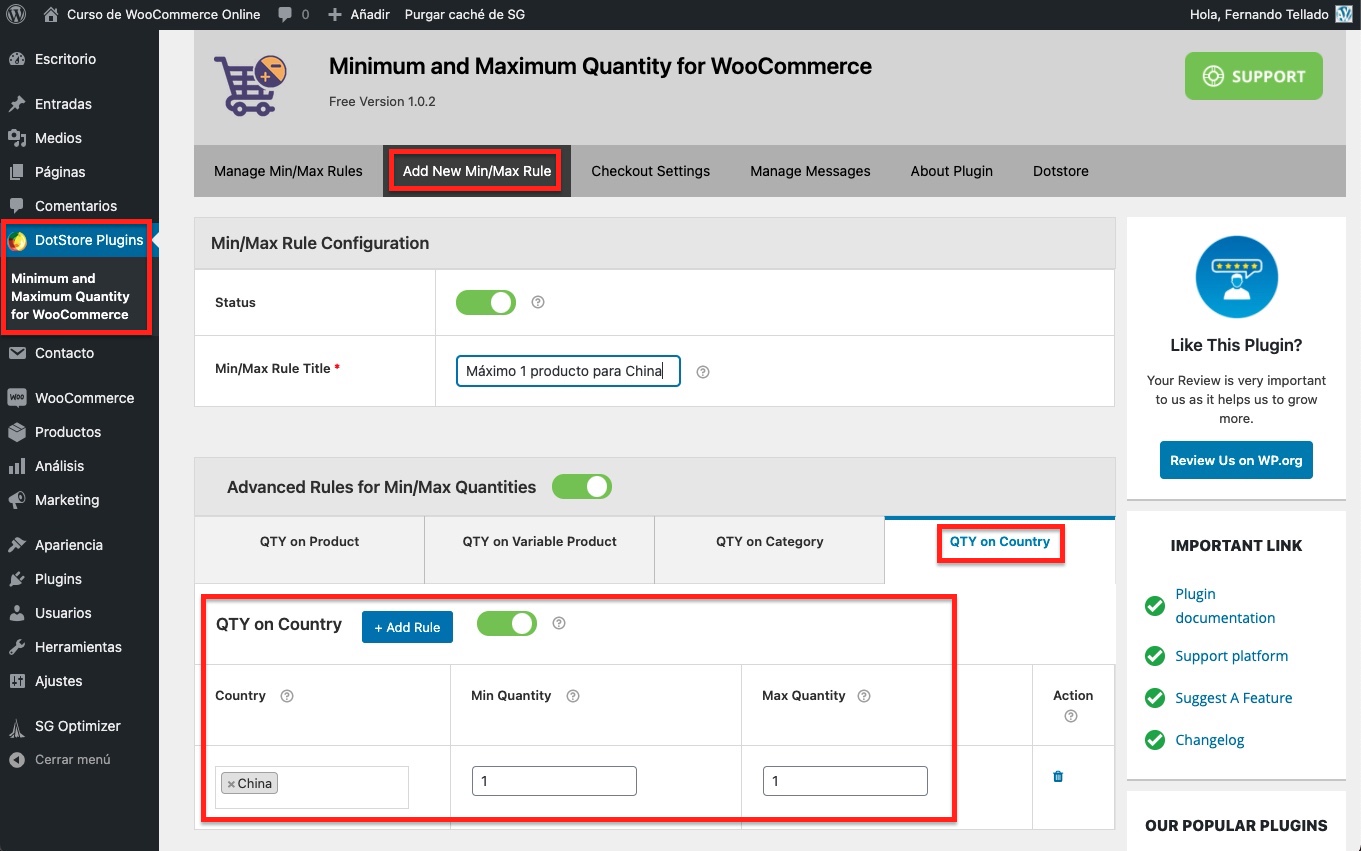Image resolution: width=1361 pixels, height=851 pixels.
Task: Click the help icon beside Status toggle
Action: tap(538, 302)
